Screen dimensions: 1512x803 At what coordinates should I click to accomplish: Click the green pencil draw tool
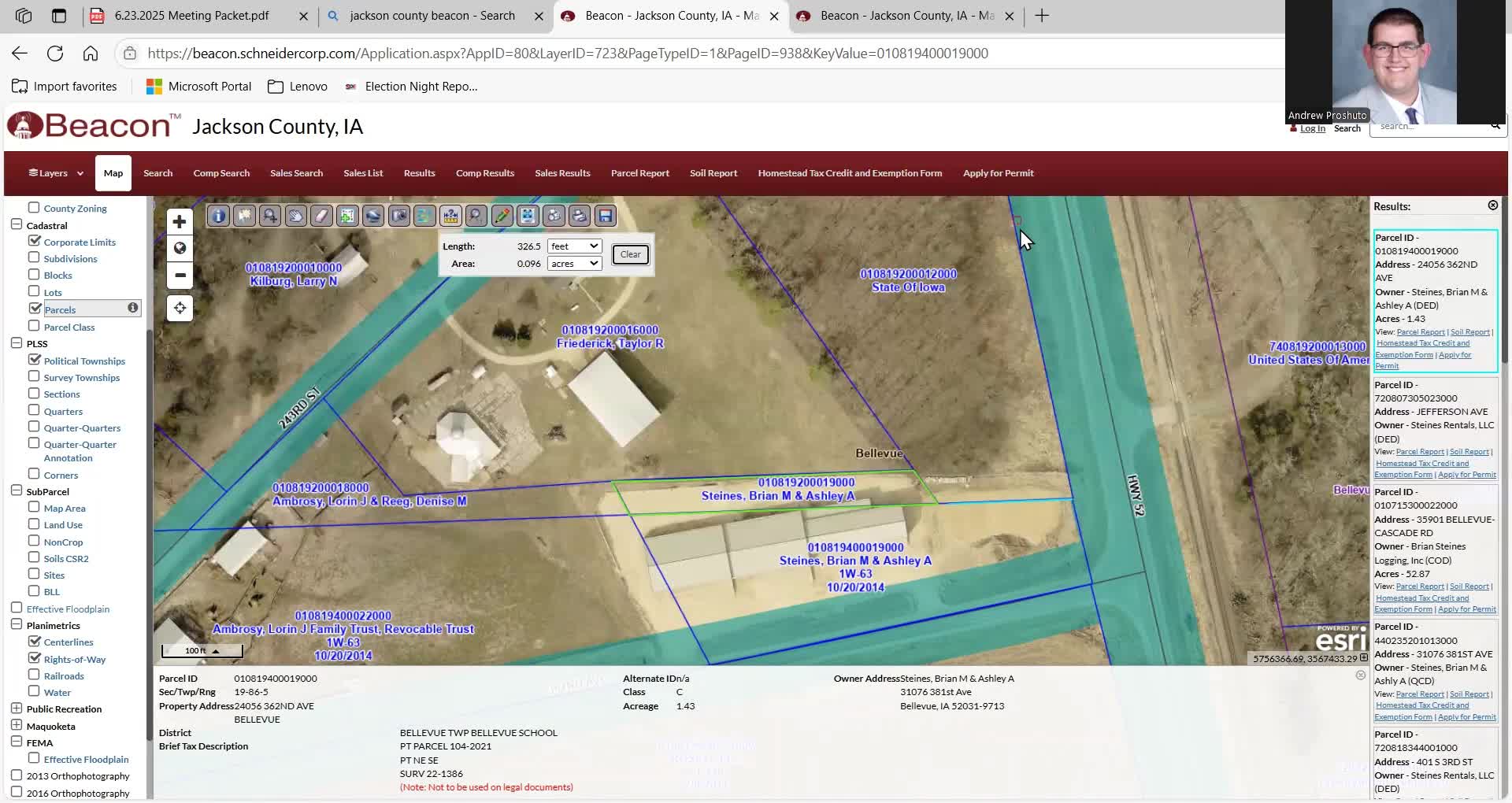pos(502,216)
